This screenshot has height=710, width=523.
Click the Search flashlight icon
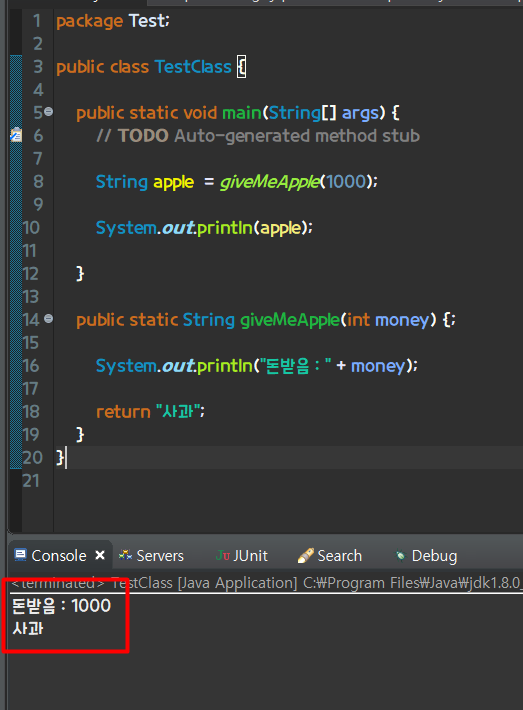click(x=306, y=556)
